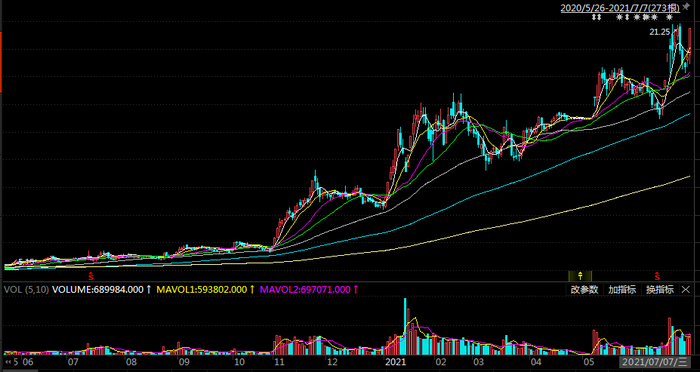The height and width of the screenshot is (372, 700).
Task: Click the rewind arrows icon at timeline start
Action: [8, 361]
